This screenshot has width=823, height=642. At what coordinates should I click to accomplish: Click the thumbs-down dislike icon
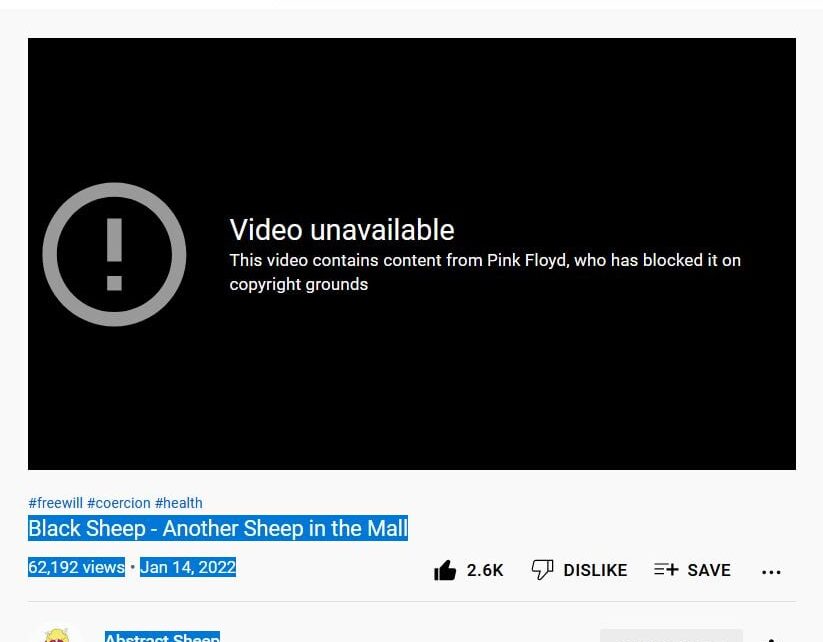(x=542, y=570)
